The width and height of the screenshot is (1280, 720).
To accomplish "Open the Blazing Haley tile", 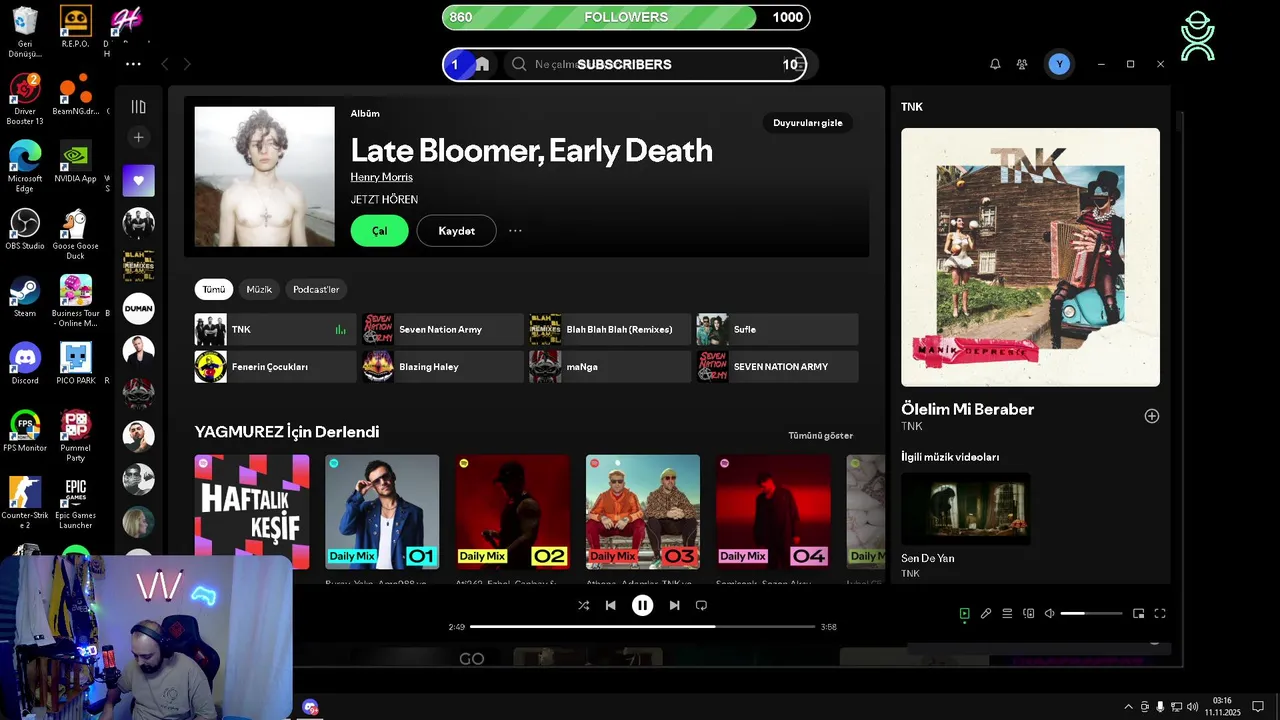I will 442,367.
